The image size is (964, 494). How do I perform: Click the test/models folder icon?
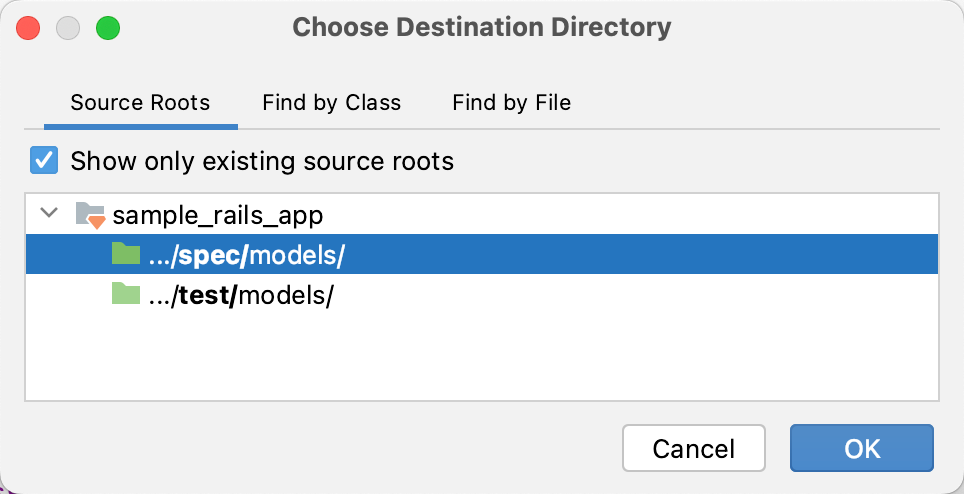tap(125, 295)
